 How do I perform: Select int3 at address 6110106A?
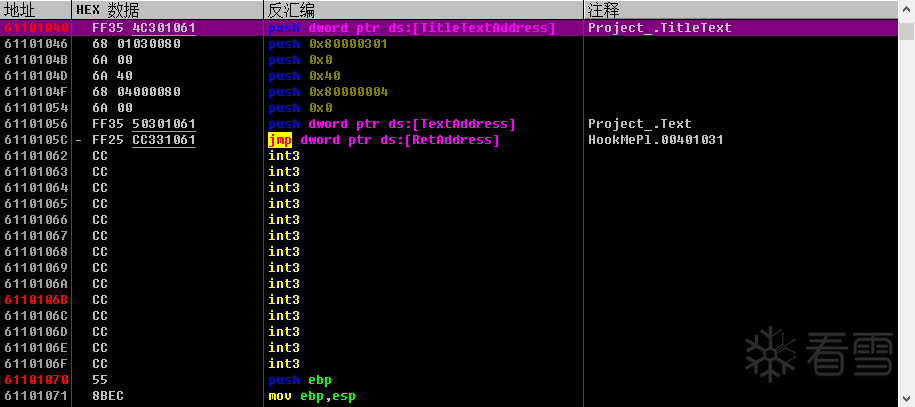coord(284,284)
